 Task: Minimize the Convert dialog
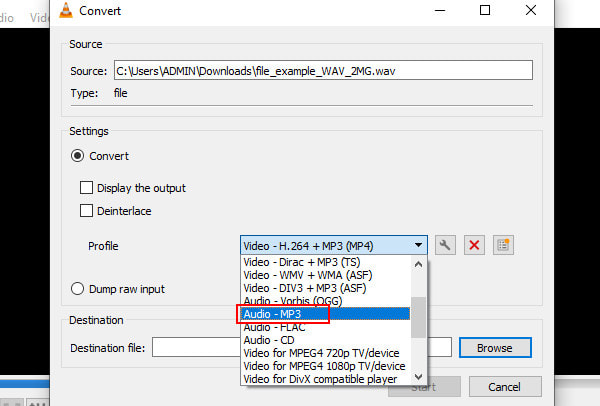[x=440, y=10]
